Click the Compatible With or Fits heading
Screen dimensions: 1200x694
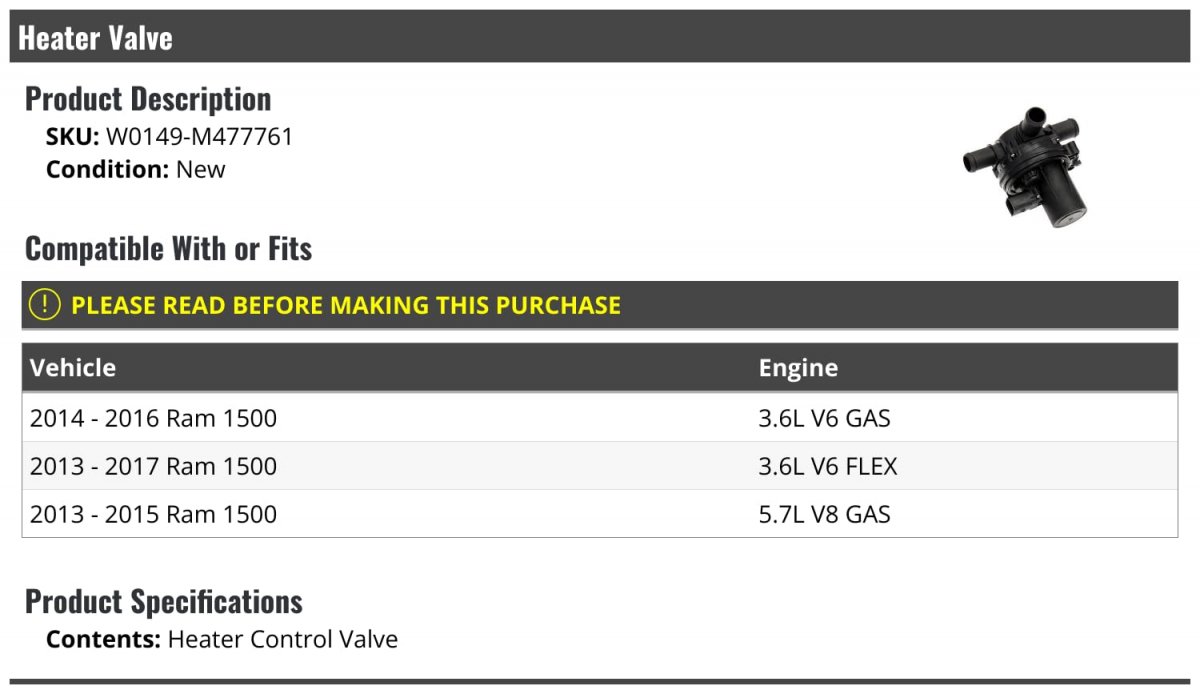tap(169, 248)
